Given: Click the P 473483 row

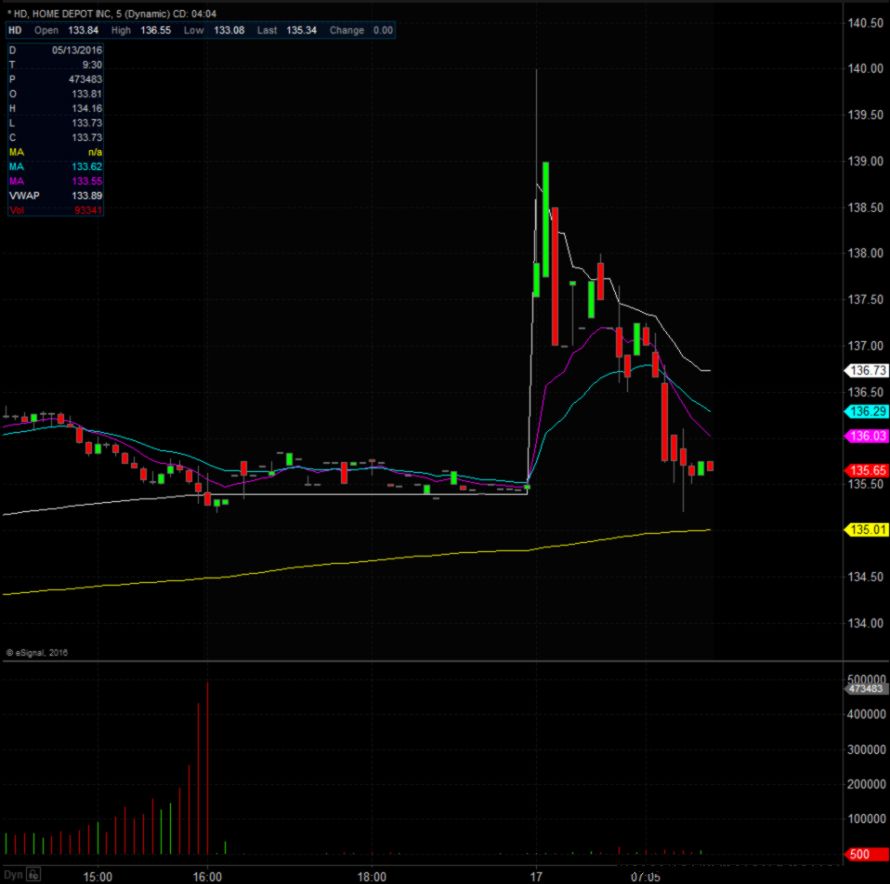Looking at the screenshot, I should click(55, 79).
